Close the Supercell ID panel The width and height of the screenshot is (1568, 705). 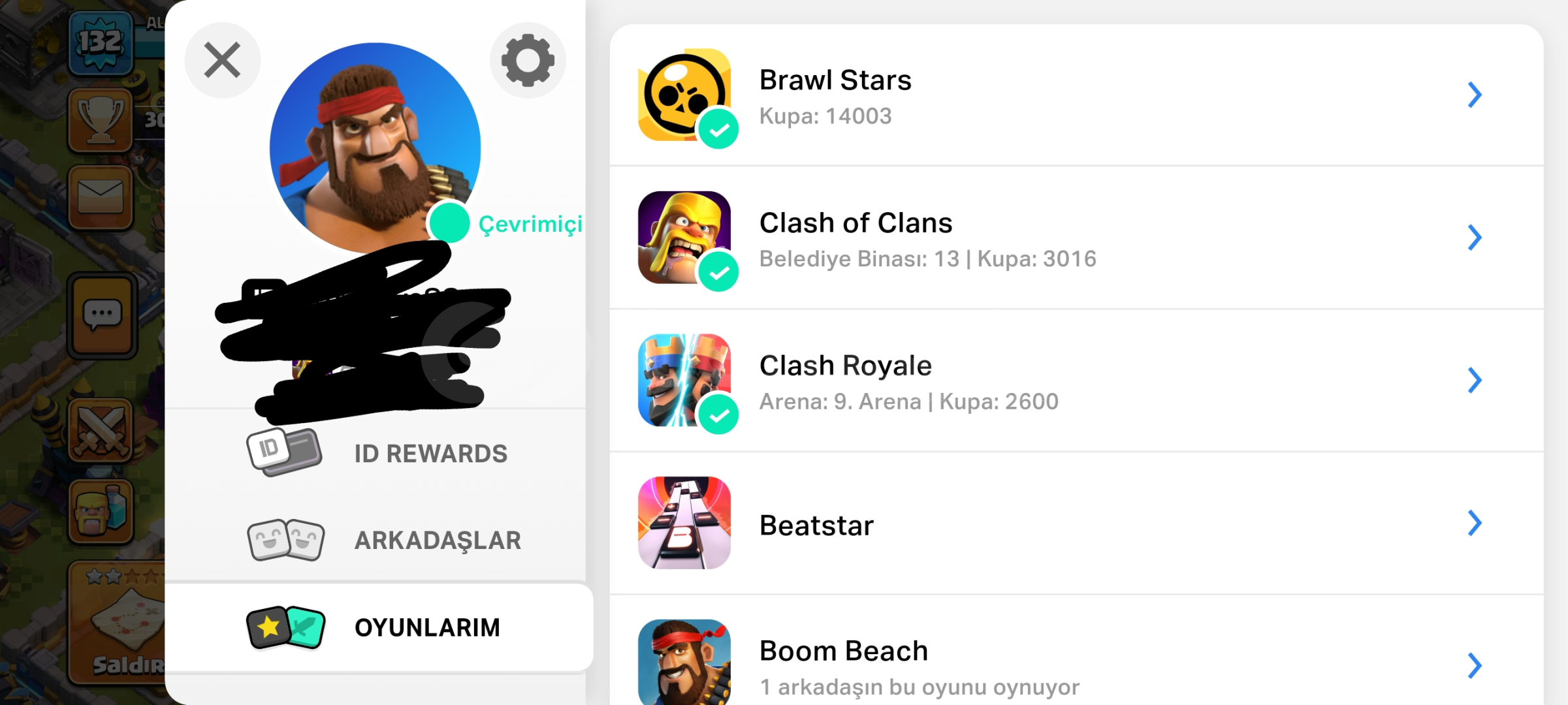coord(223,60)
